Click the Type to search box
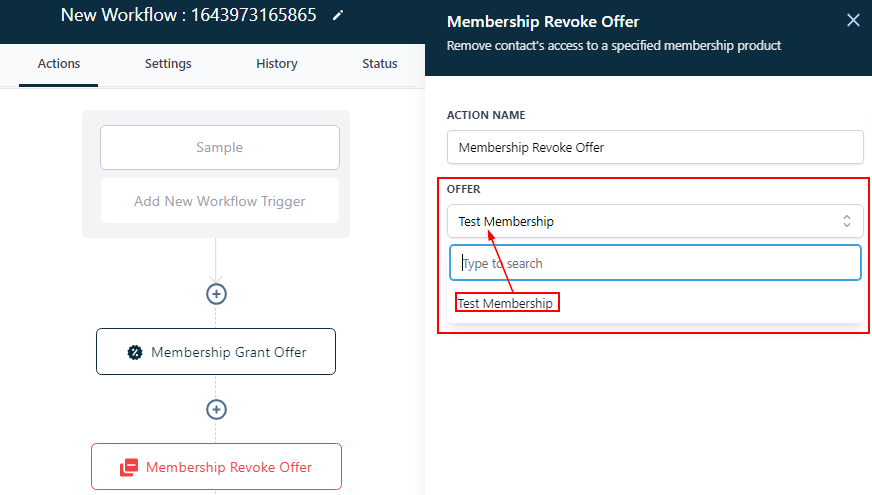This screenshot has height=495, width=872. [x=654, y=263]
